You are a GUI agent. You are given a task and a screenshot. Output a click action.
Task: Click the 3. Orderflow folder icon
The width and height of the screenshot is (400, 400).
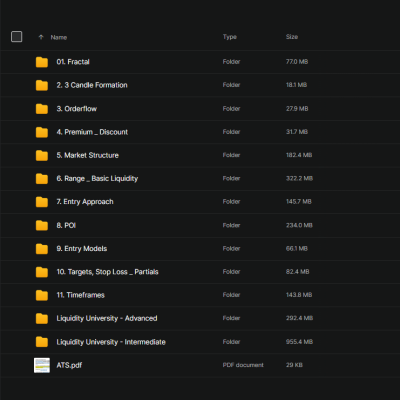pyautogui.click(x=42, y=109)
